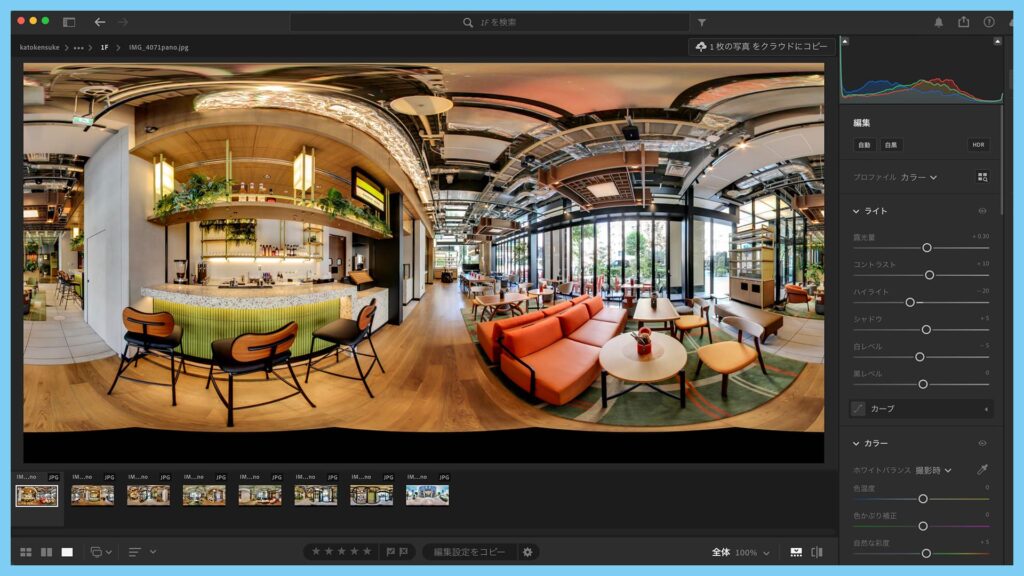This screenshot has width=1024, height=576.
Task: Collapse the ライト section
Action: point(856,211)
